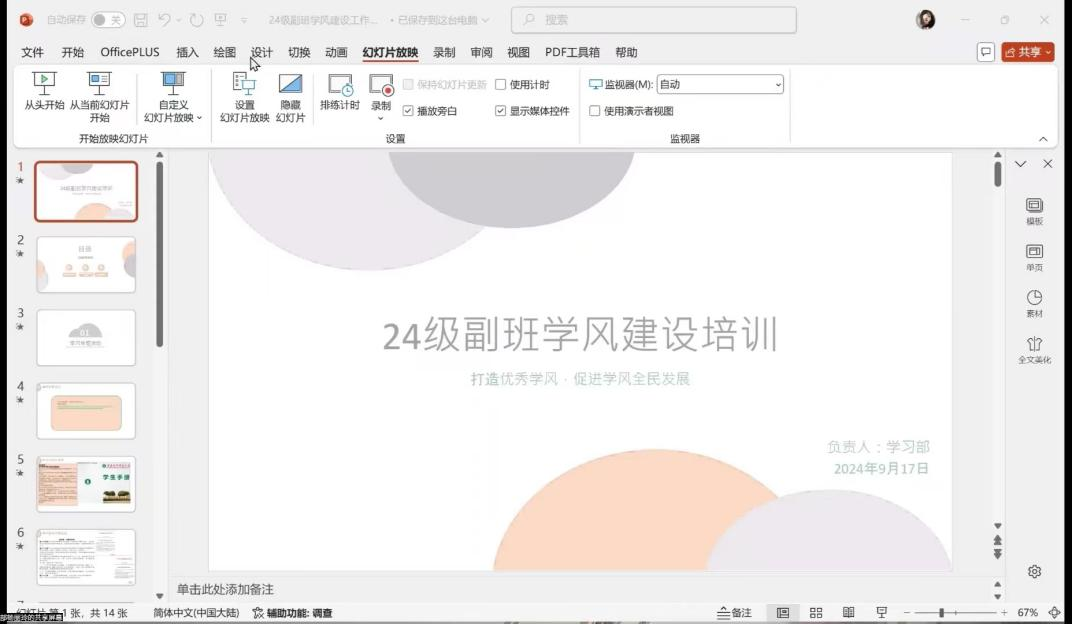Click 排练计时 rehearse timings icon

click(x=339, y=92)
